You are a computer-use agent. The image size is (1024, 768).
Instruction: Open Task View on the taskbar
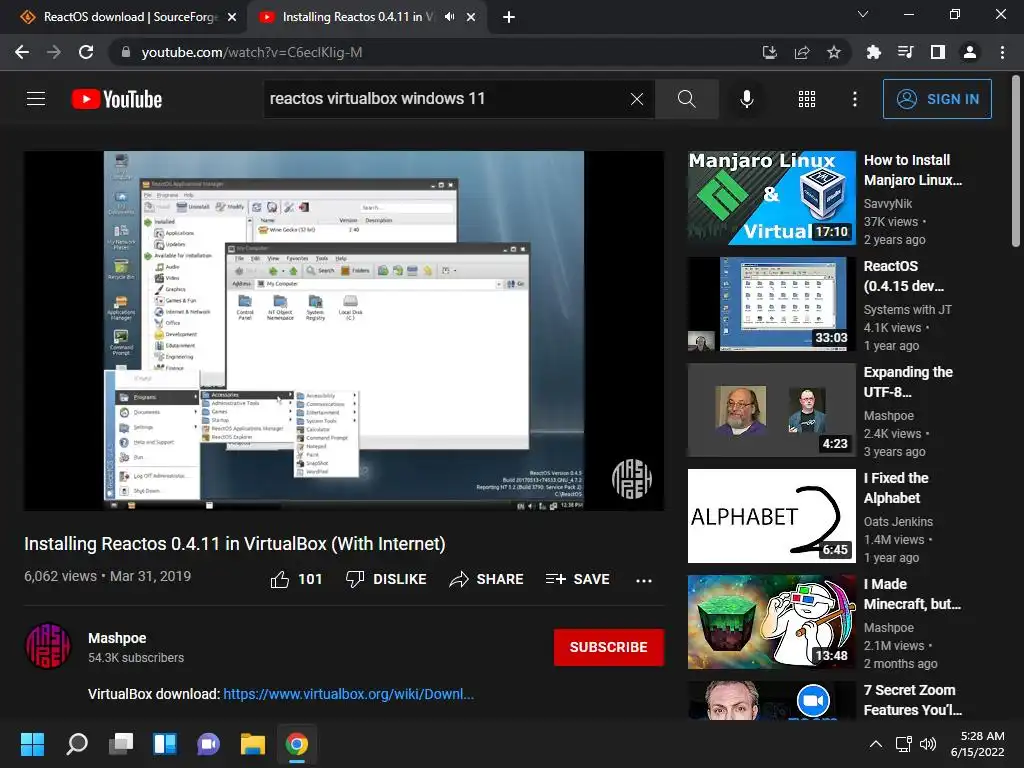tap(121, 744)
